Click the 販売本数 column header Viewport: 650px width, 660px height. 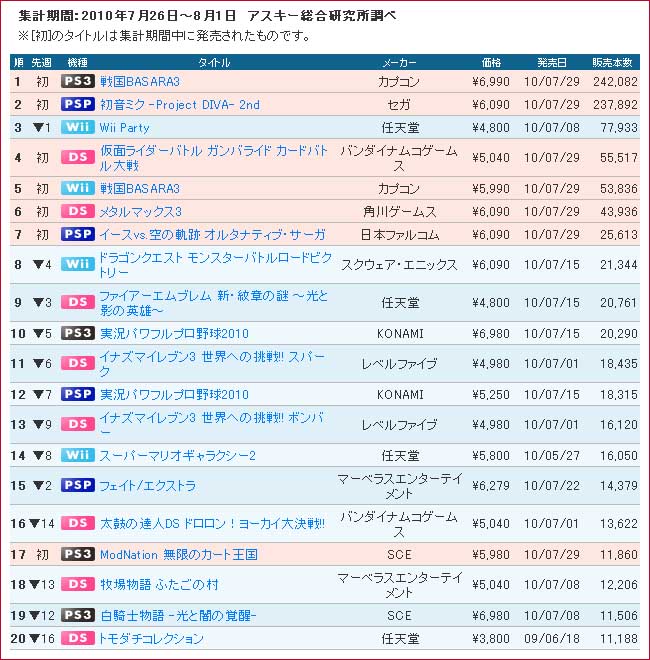tap(612, 63)
